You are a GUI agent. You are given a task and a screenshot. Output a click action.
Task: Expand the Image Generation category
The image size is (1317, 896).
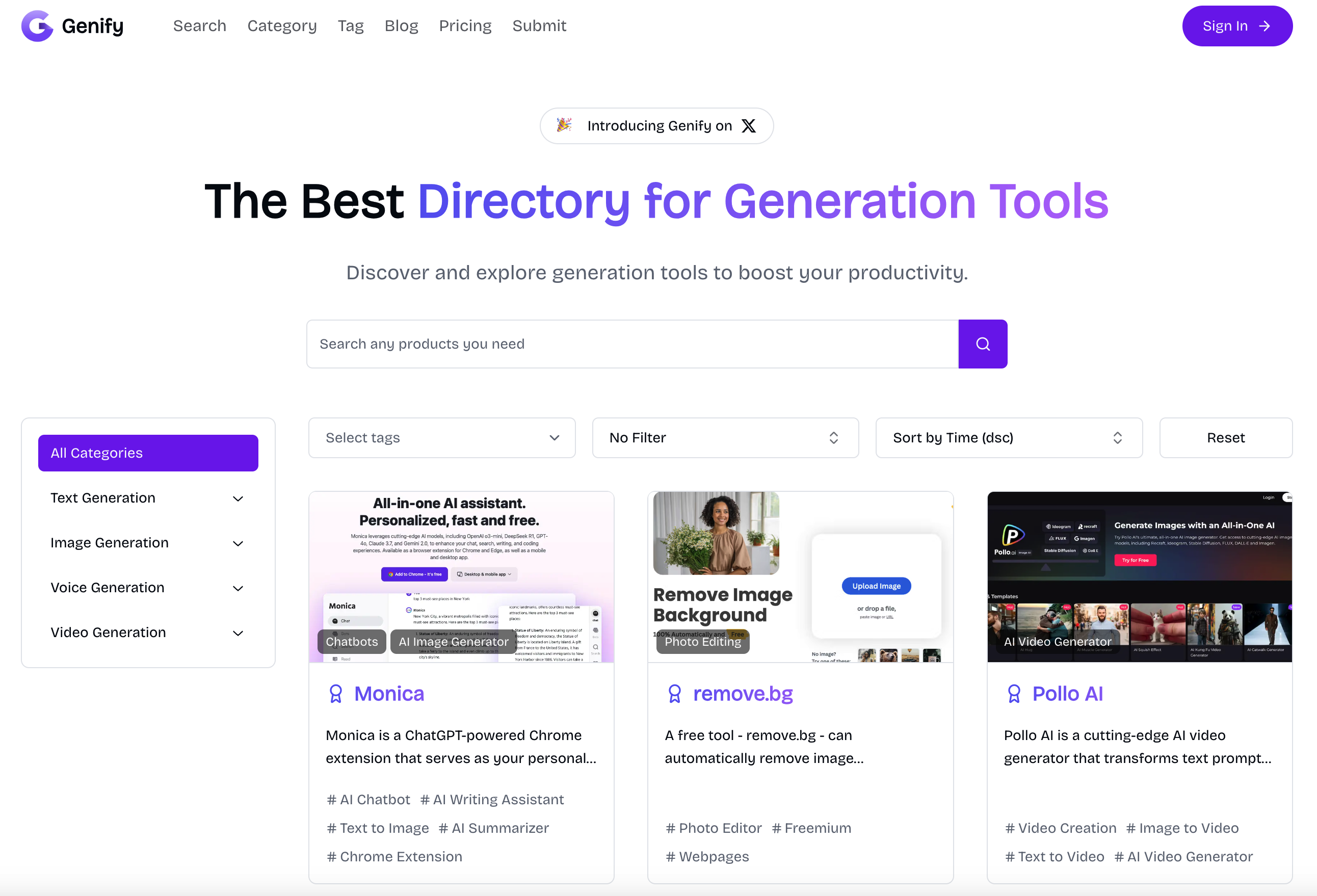point(238,543)
